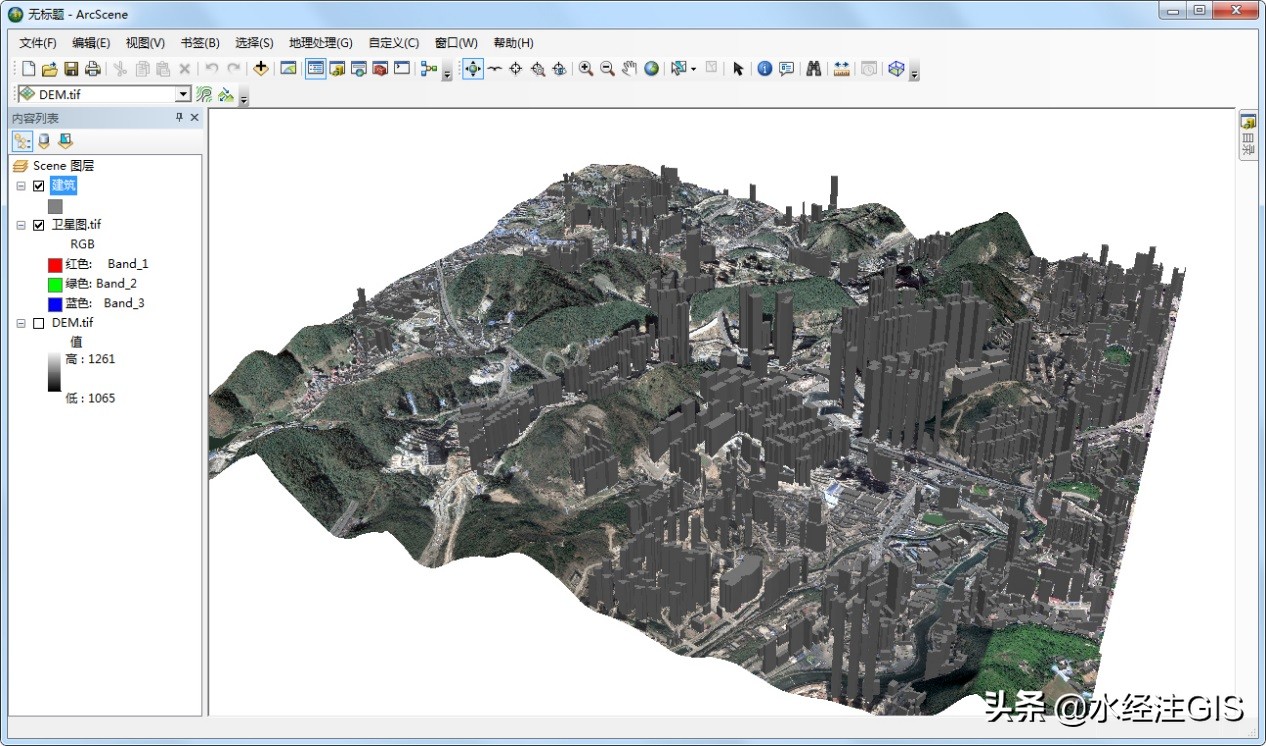The image size is (1266, 746).
Task: Select the Identify info tool
Action: [765, 69]
